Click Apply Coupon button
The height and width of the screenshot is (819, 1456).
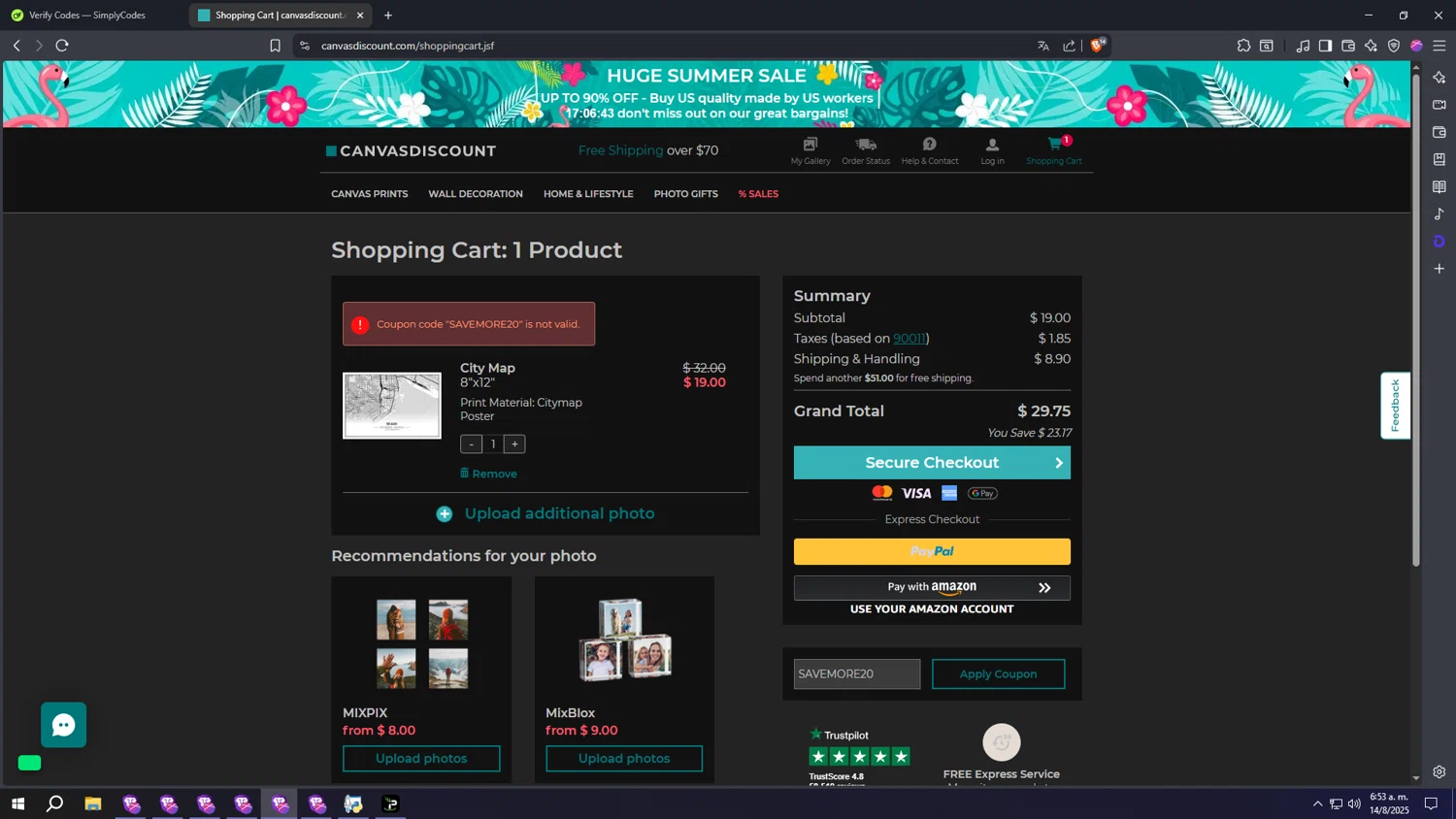point(998,674)
